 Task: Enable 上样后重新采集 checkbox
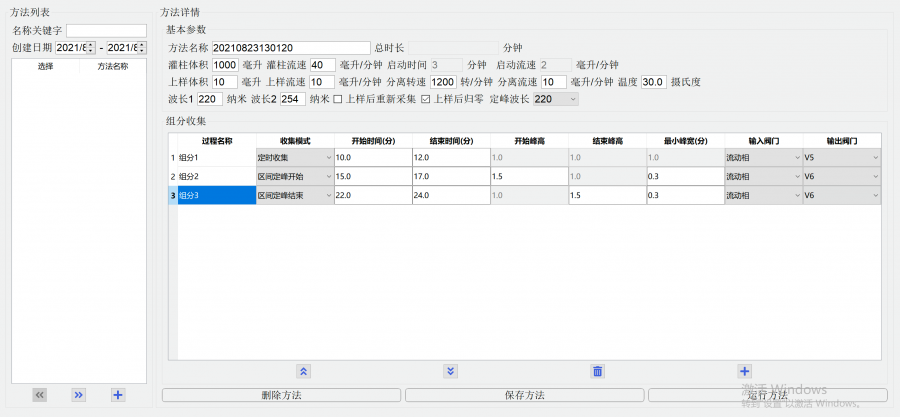(x=338, y=99)
